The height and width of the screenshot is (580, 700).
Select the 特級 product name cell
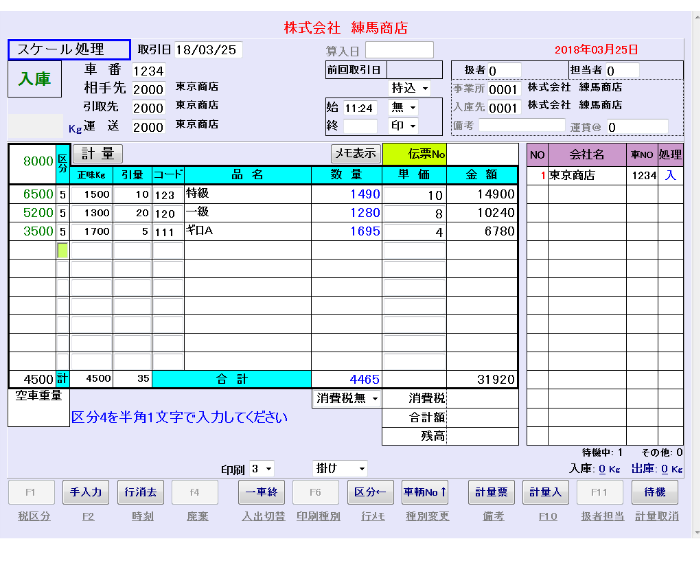pos(248,194)
